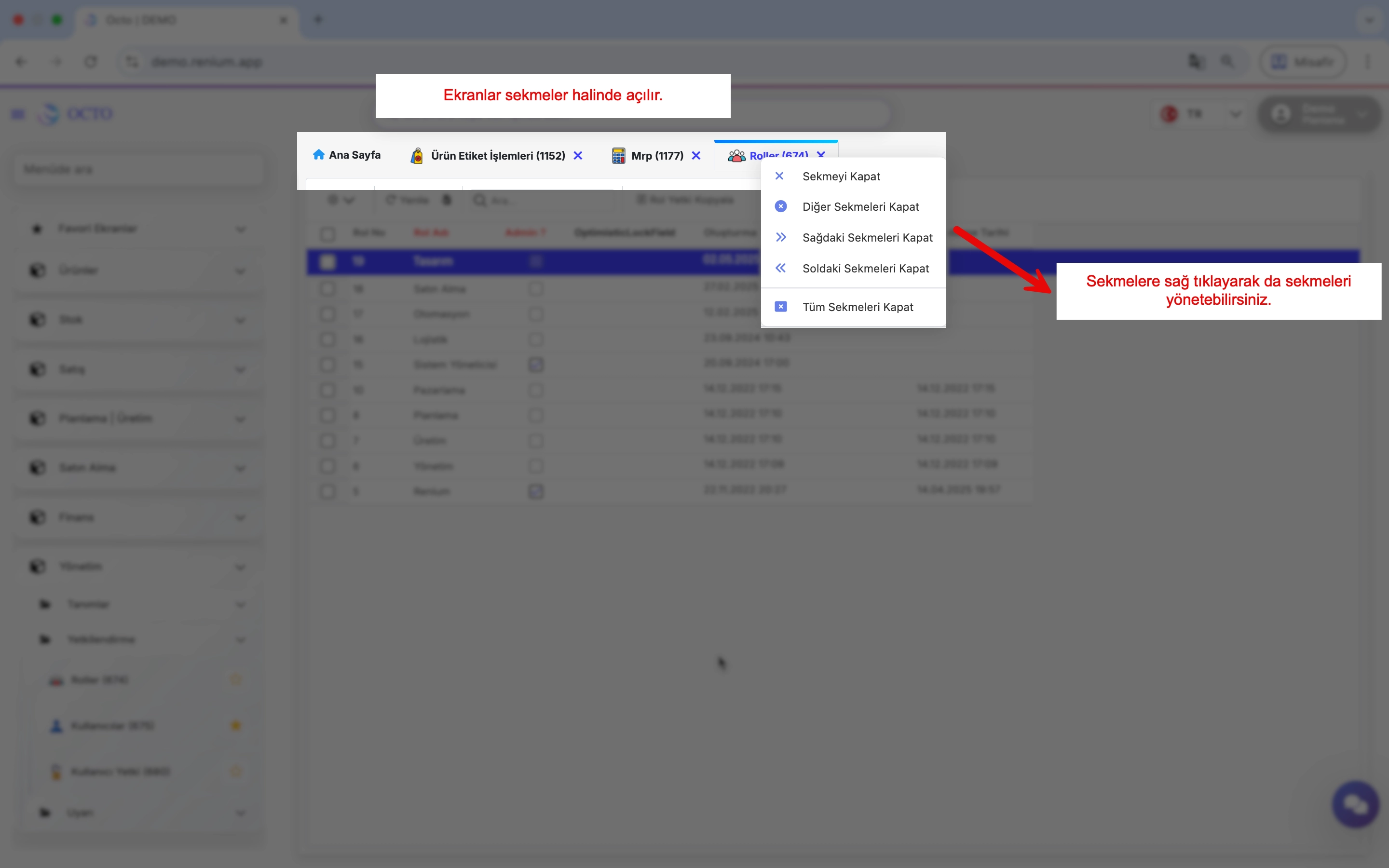
Task: Toggle the select-all checkbox in the table header
Action: pos(328,234)
